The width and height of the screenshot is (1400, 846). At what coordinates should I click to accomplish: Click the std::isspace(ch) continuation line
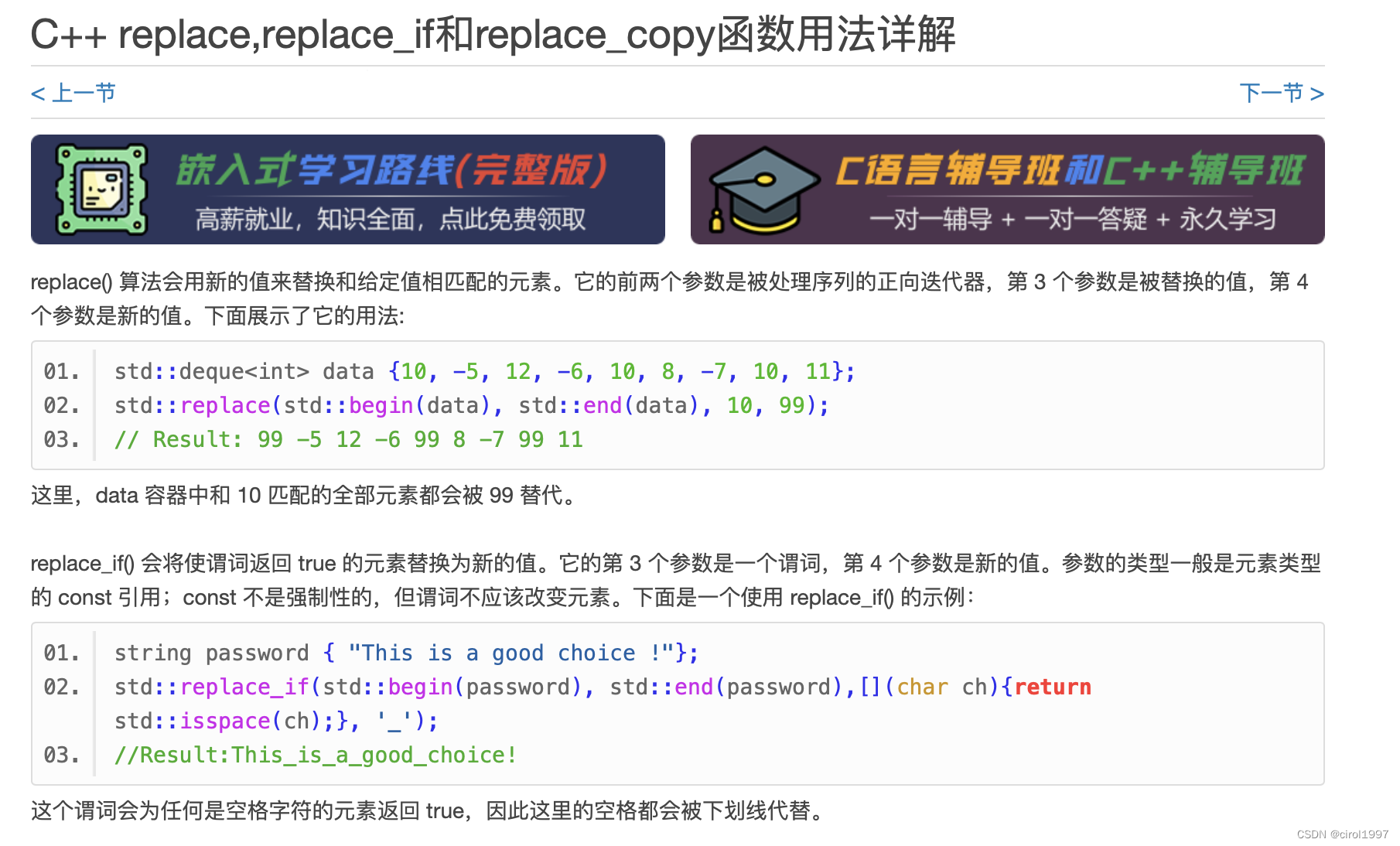[276, 721]
